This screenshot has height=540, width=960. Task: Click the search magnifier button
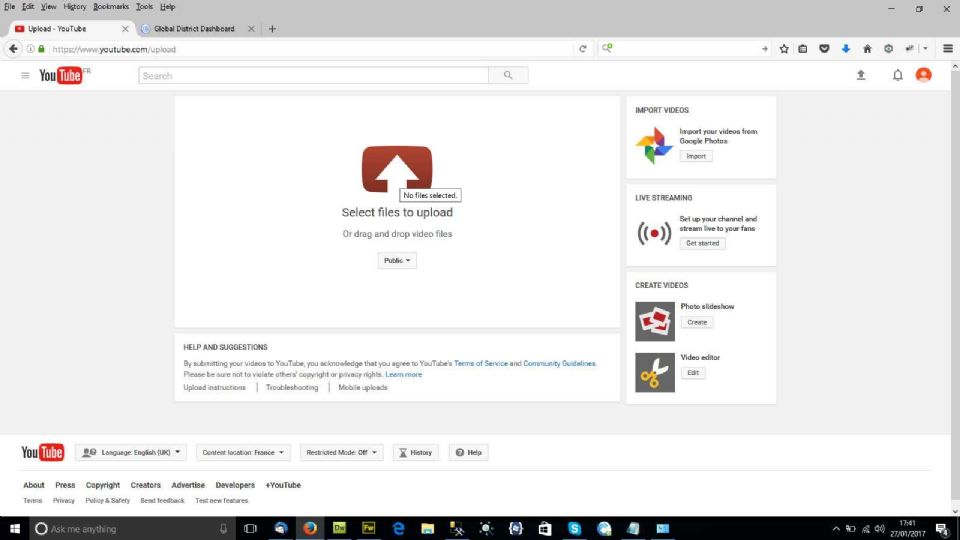pos(508,75)
